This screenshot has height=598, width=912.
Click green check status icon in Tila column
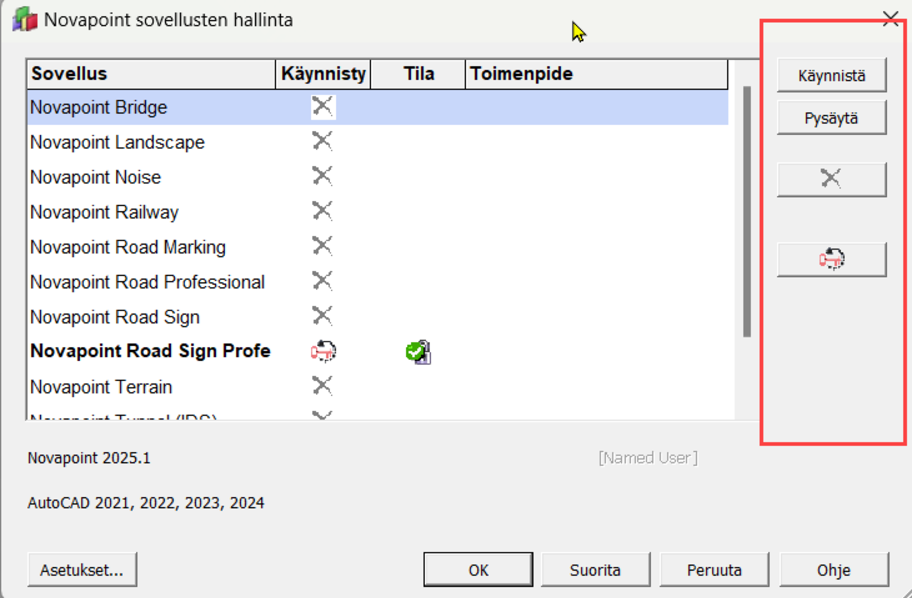click(x=418, y=352)
